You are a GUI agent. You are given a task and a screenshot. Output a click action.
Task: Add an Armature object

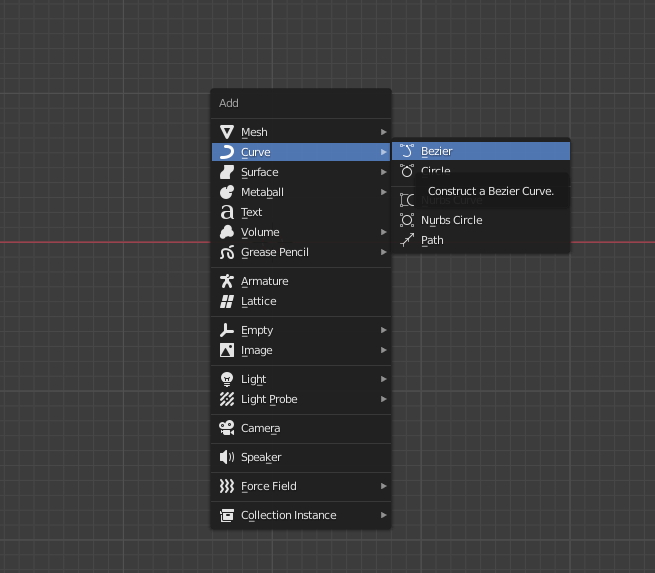tap(301, 281)
